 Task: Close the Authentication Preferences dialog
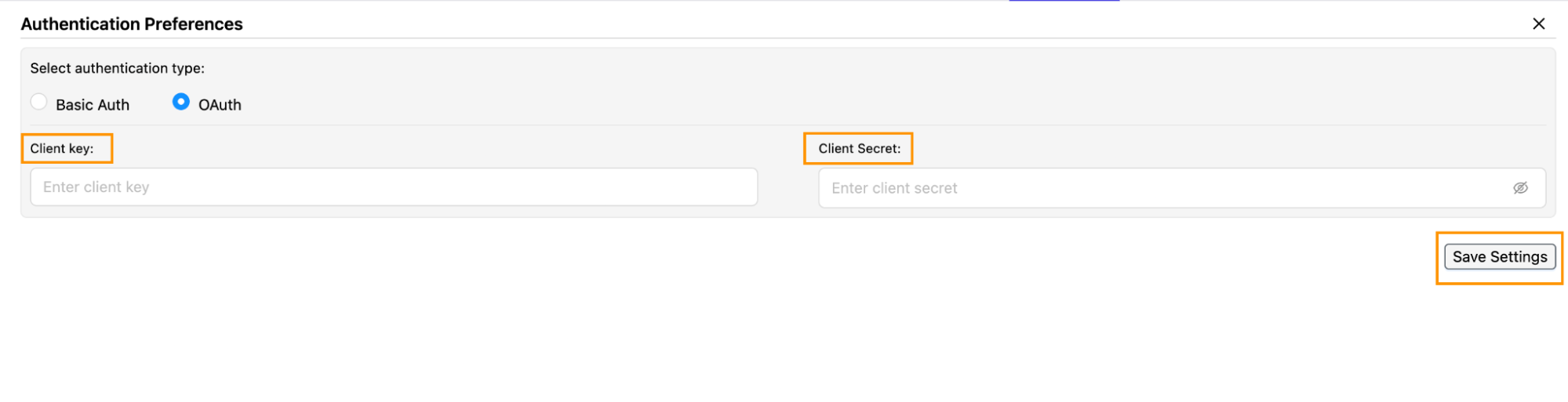1538,24
